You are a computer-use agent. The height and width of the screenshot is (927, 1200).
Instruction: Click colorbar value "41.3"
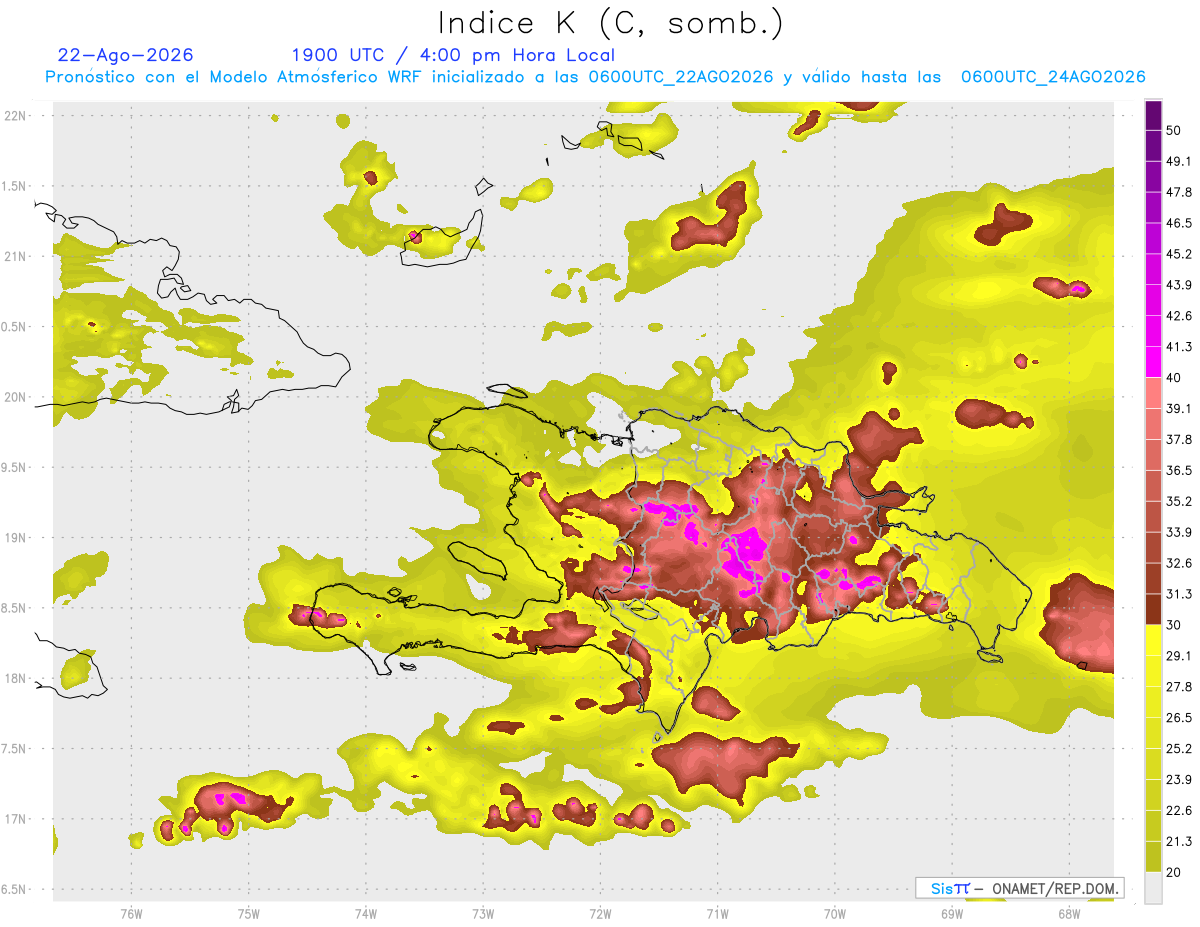(1179, 347)
